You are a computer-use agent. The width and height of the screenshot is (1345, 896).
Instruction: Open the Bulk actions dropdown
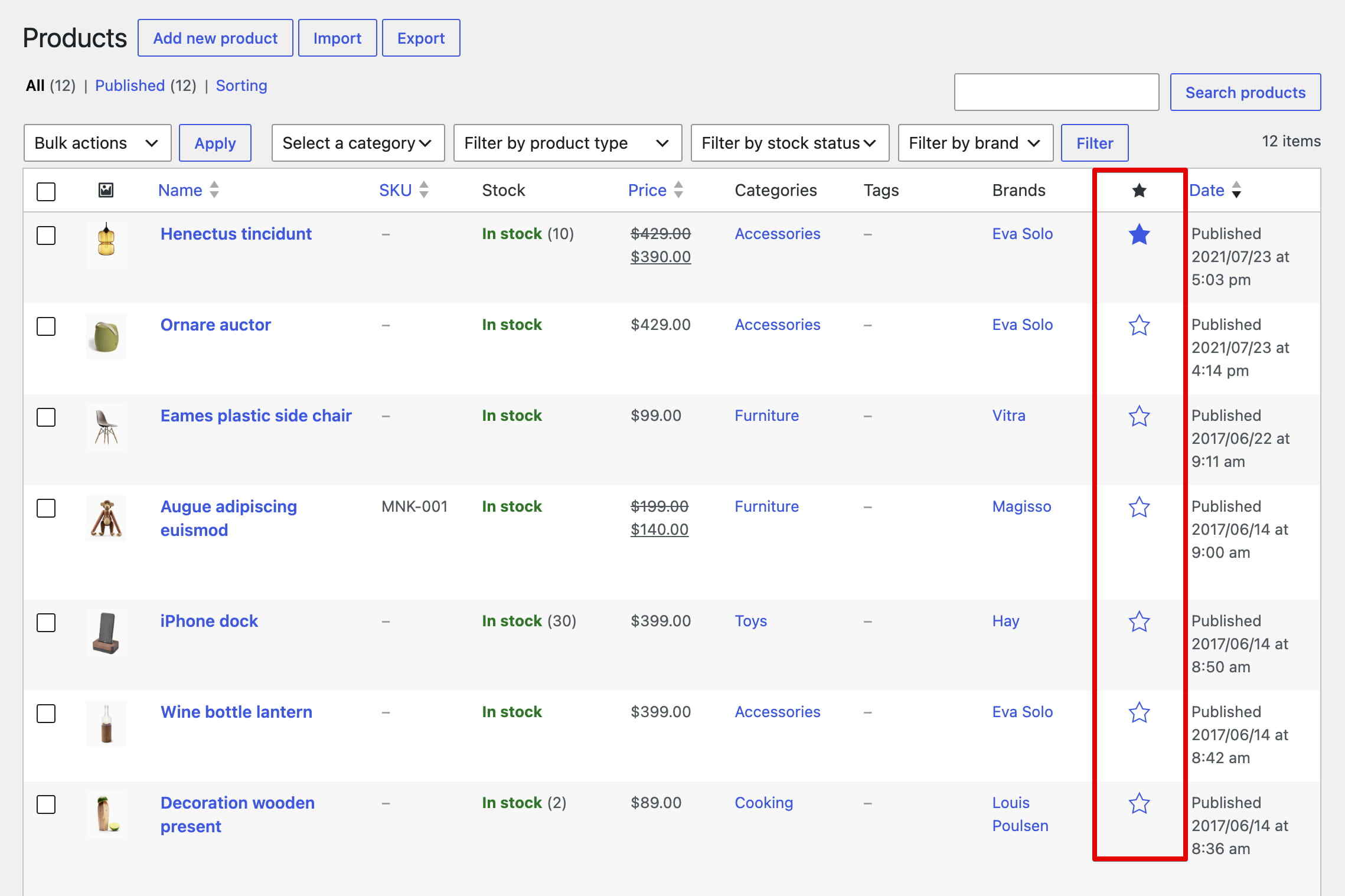tap(97, 143)
